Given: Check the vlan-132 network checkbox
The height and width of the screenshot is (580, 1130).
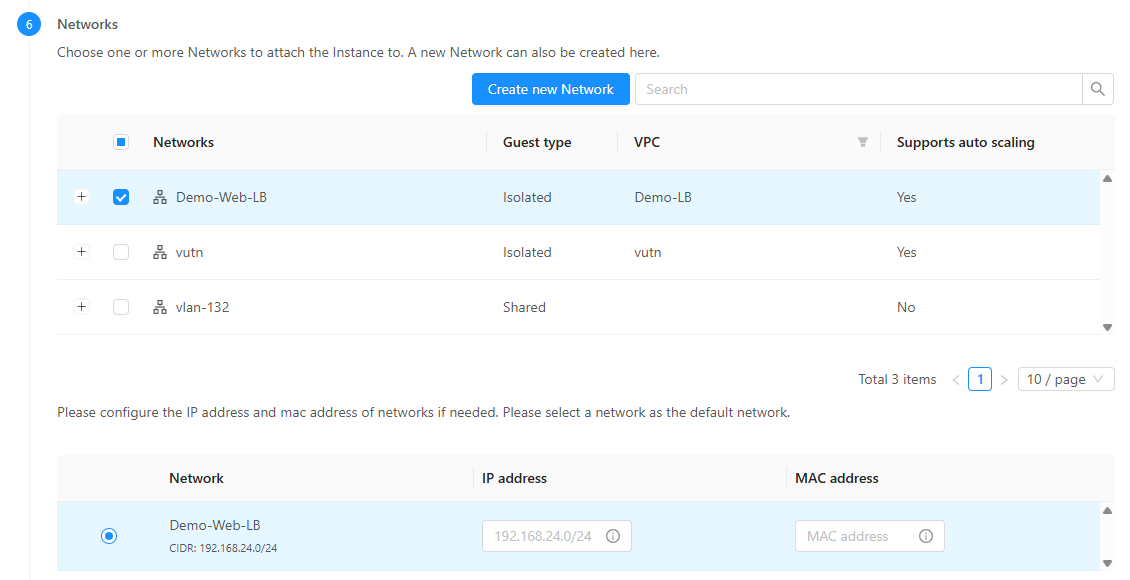Looking at the screenshot, I should pyautogui.click(x=121, y=307).
